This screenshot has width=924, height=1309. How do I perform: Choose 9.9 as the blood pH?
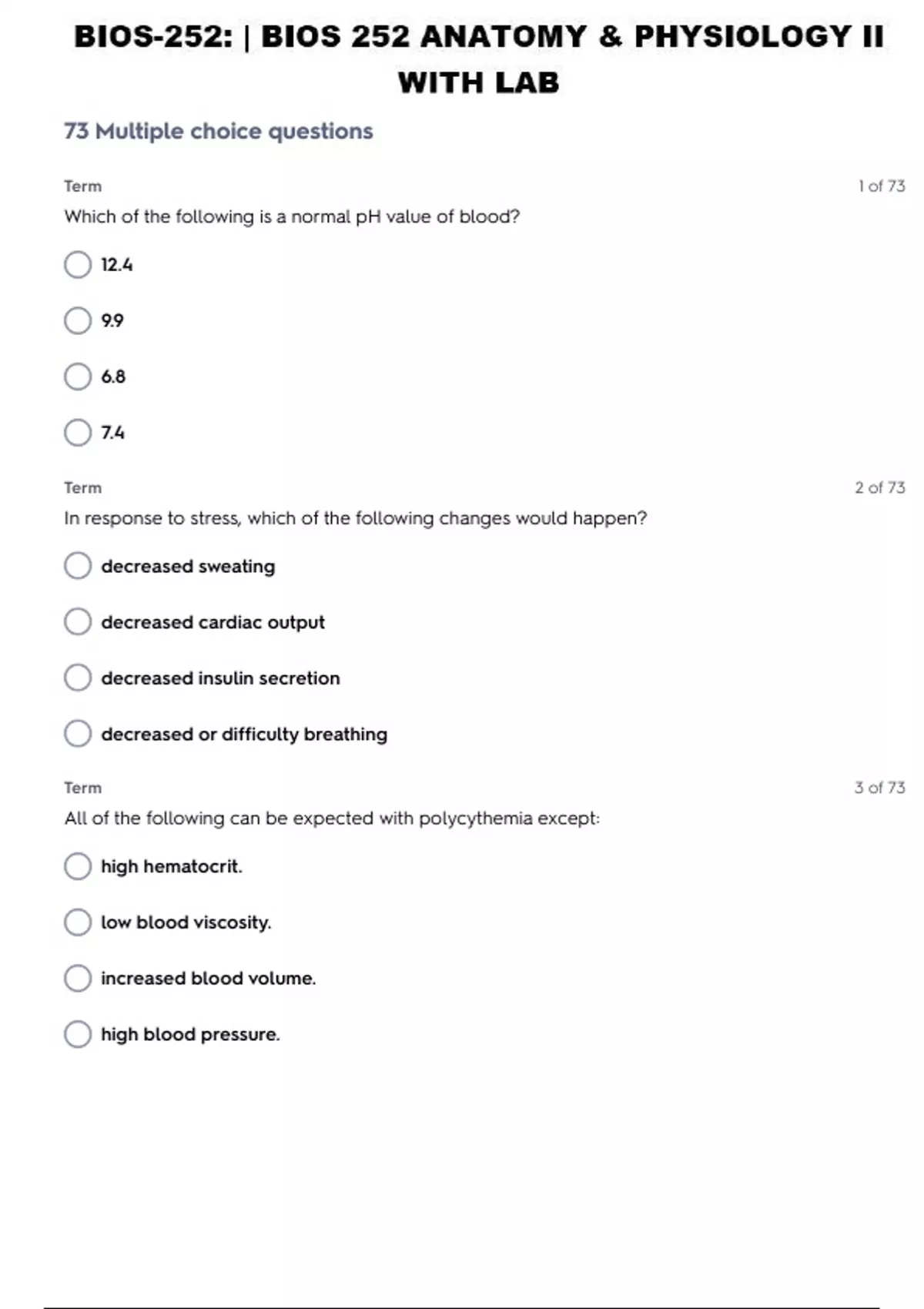[x=78, y=320]
